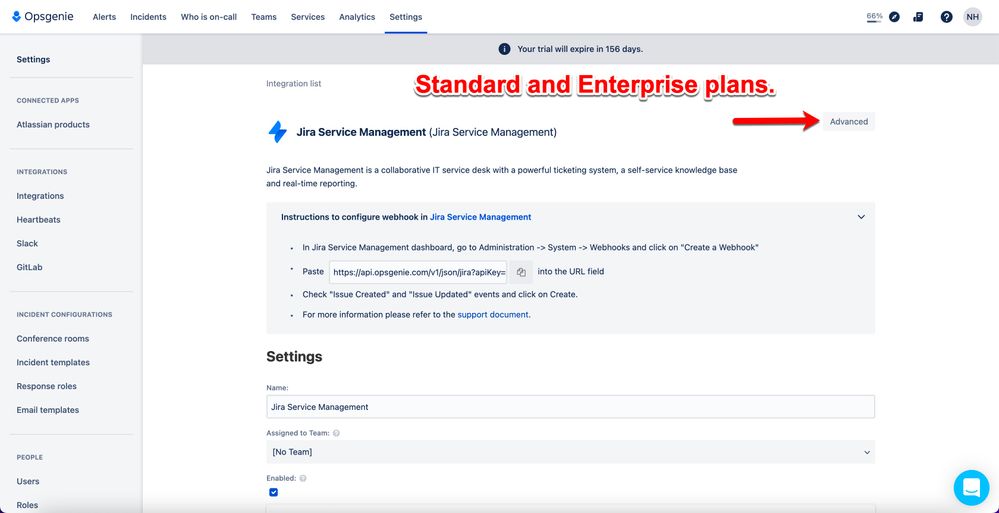Open Users in the sidebar
Screen dimensions: 999x513
tap(28, 481)
